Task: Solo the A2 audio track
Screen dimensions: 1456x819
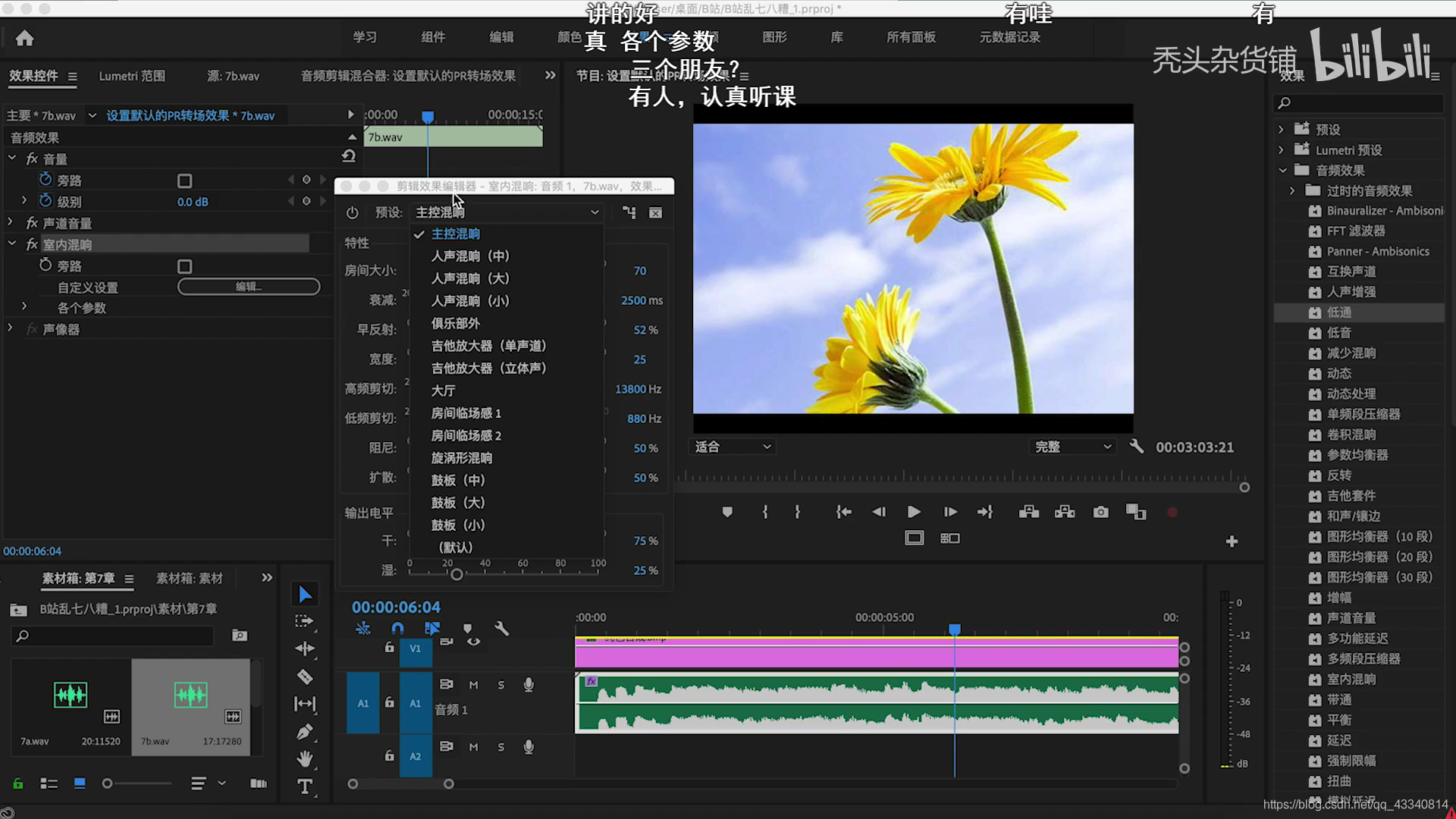Action: point(500,747)
